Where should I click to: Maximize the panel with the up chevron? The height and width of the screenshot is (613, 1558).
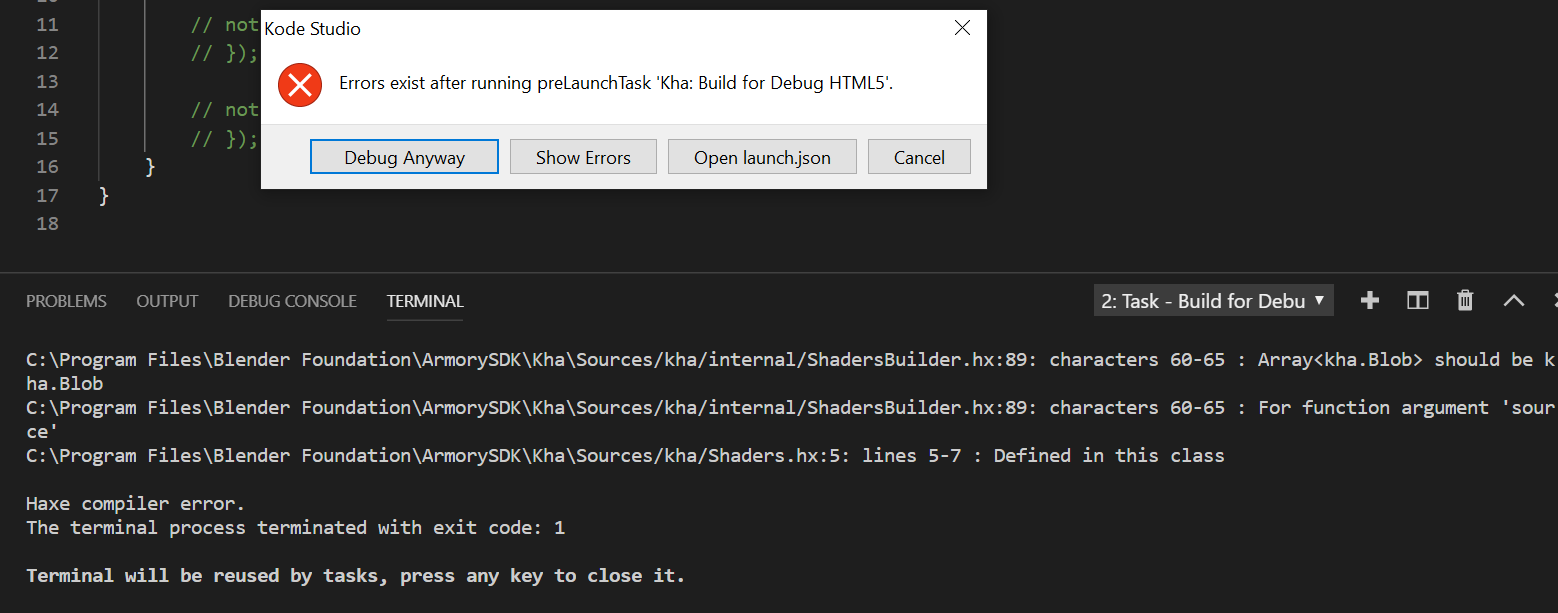pyautogui.click(x=1513, y=300)
